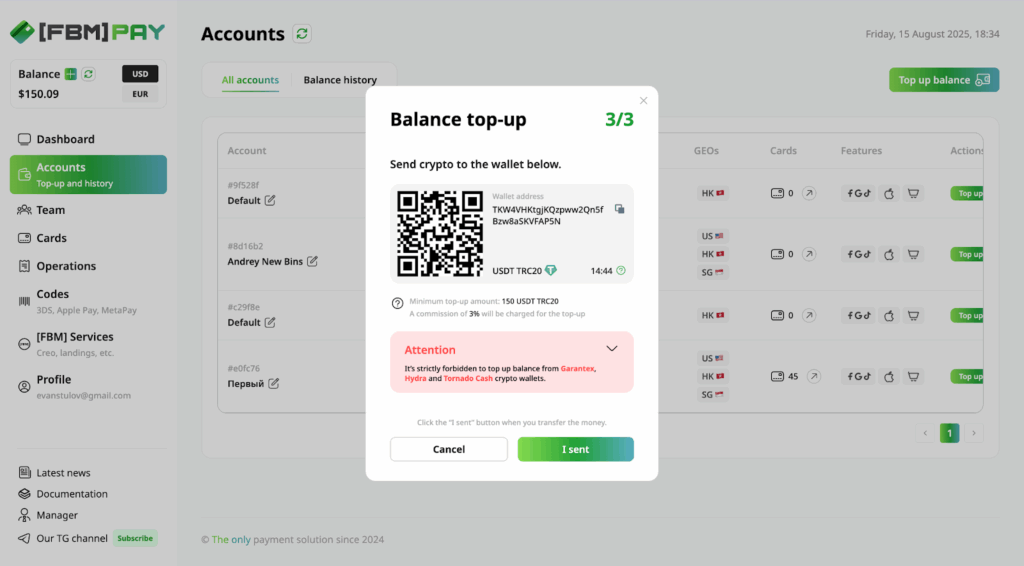Click the green plus icon beside Balance
This screenshot has width=1024, height=566.
point(71,74)
